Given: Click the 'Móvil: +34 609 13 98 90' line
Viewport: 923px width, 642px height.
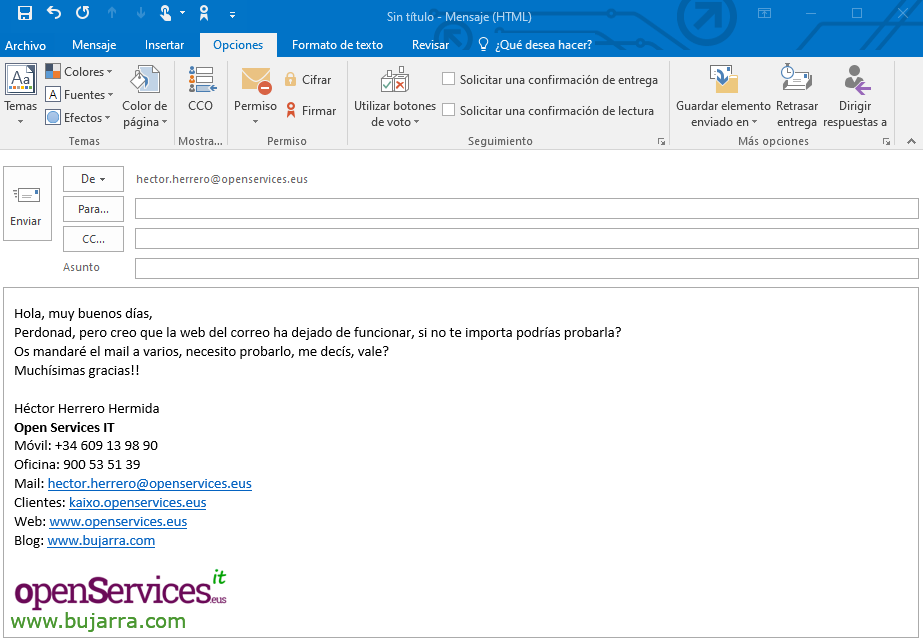Looking at the screenshot, I should point(86,445).
